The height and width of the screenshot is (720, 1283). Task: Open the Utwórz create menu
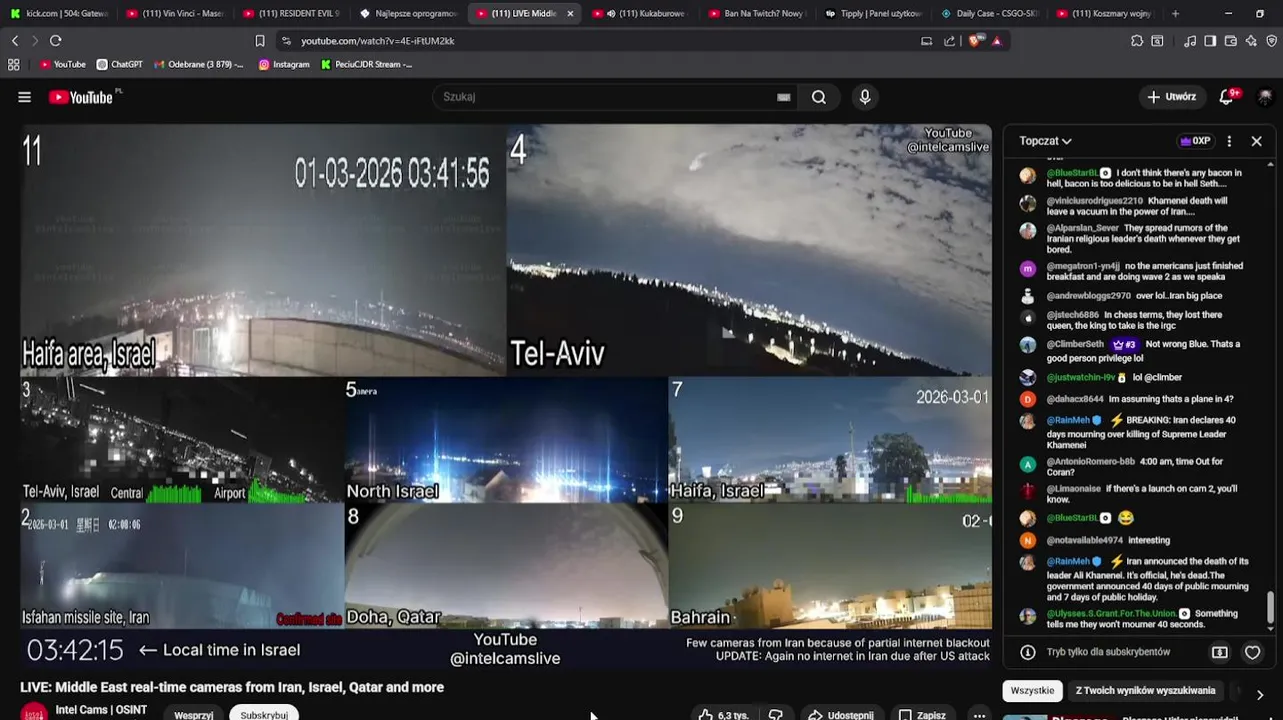tap(1171, 97)
